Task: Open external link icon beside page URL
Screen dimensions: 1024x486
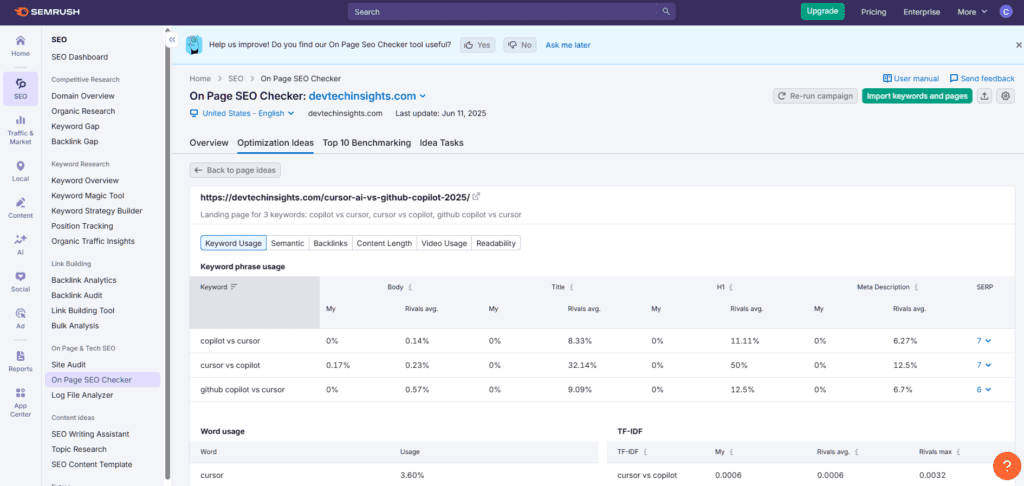Action: pyautogui.click(x=476, y=197)
